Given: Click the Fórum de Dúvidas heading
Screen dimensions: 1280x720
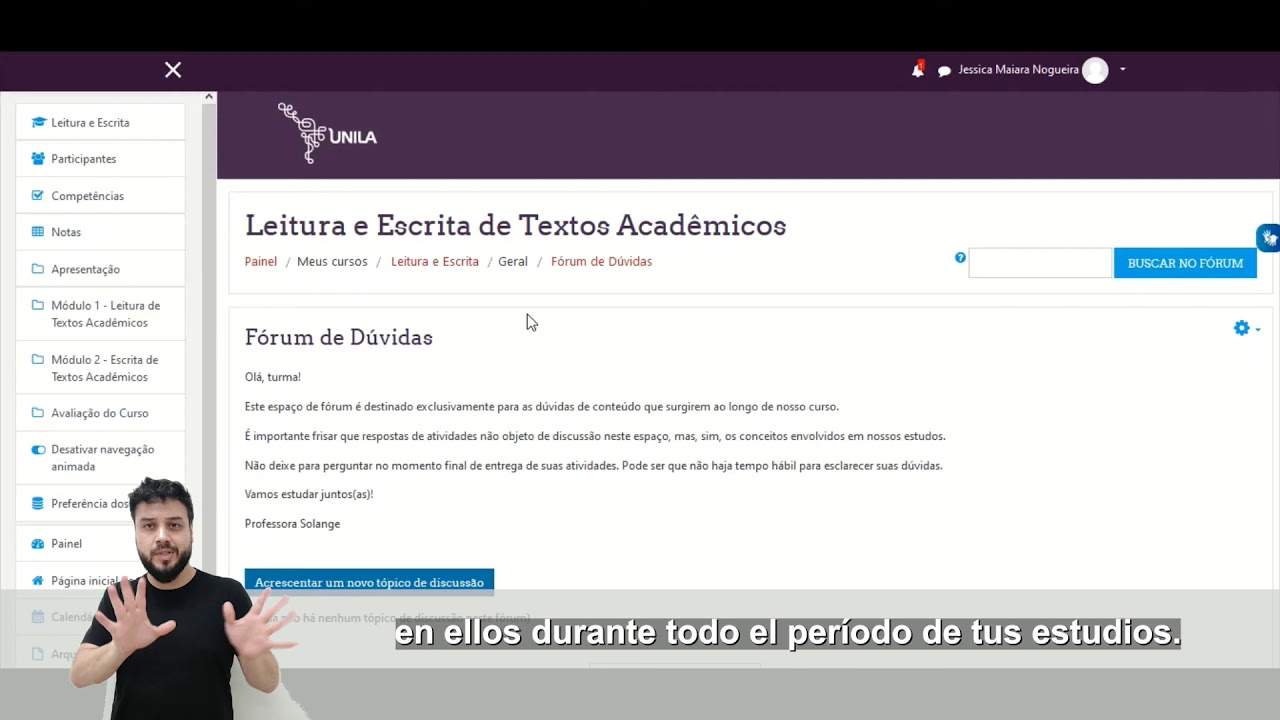Looking at the screenshot, I should (x=339, y=337).
